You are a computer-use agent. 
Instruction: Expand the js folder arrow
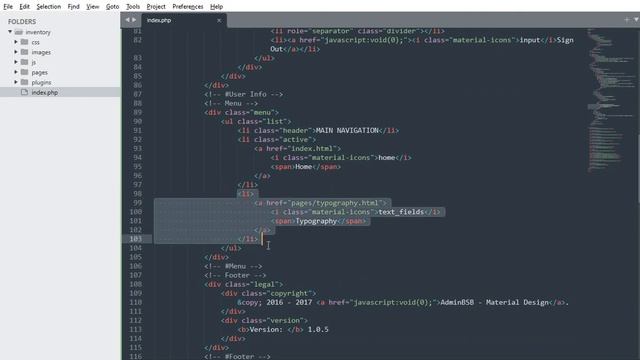coord(16,62)
